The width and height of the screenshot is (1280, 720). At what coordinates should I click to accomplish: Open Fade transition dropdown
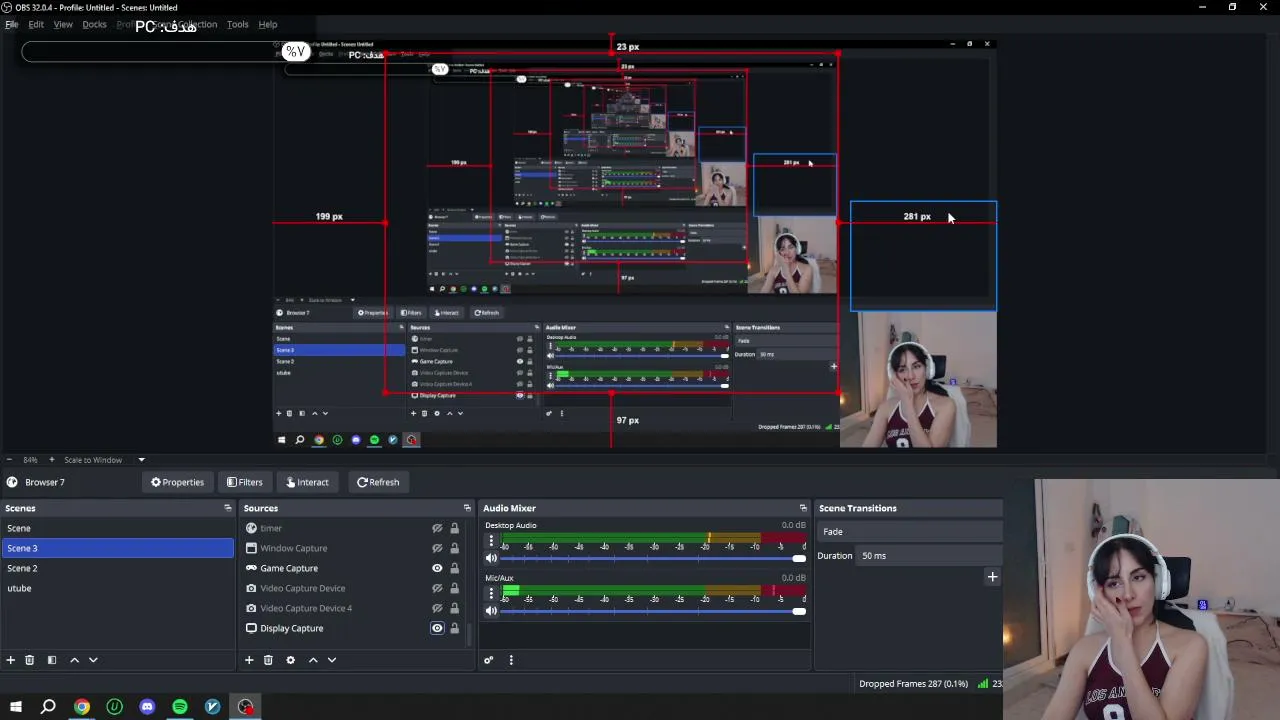tap(909, 532)
